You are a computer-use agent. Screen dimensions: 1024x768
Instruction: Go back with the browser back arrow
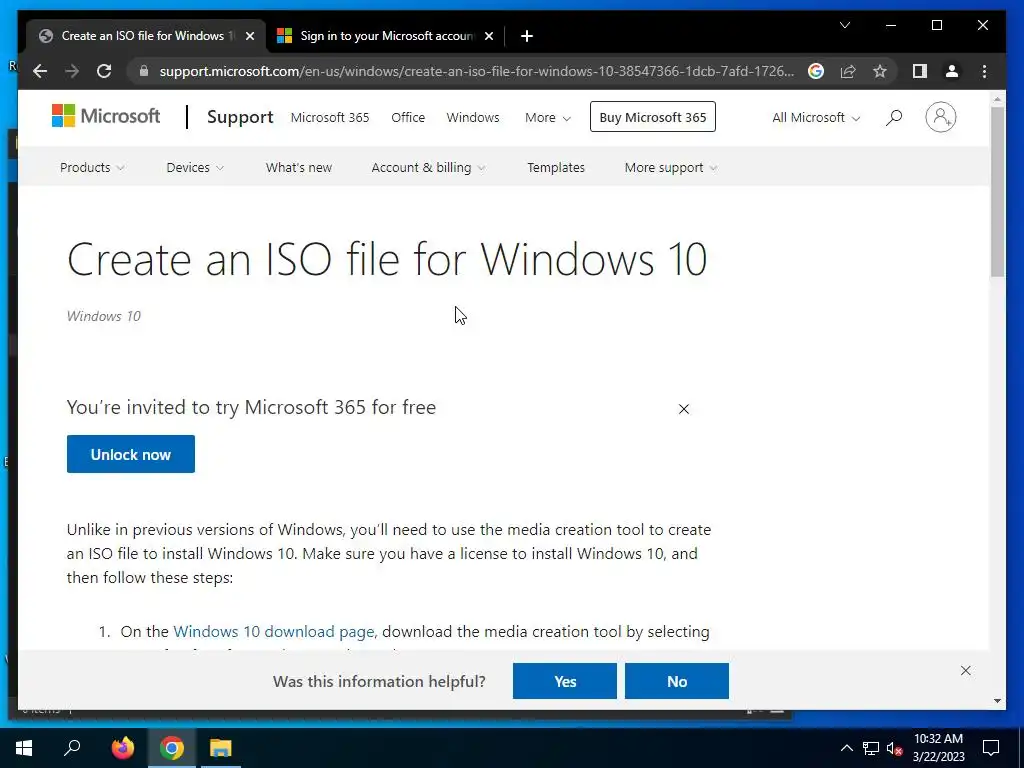(x=40, y=71)
